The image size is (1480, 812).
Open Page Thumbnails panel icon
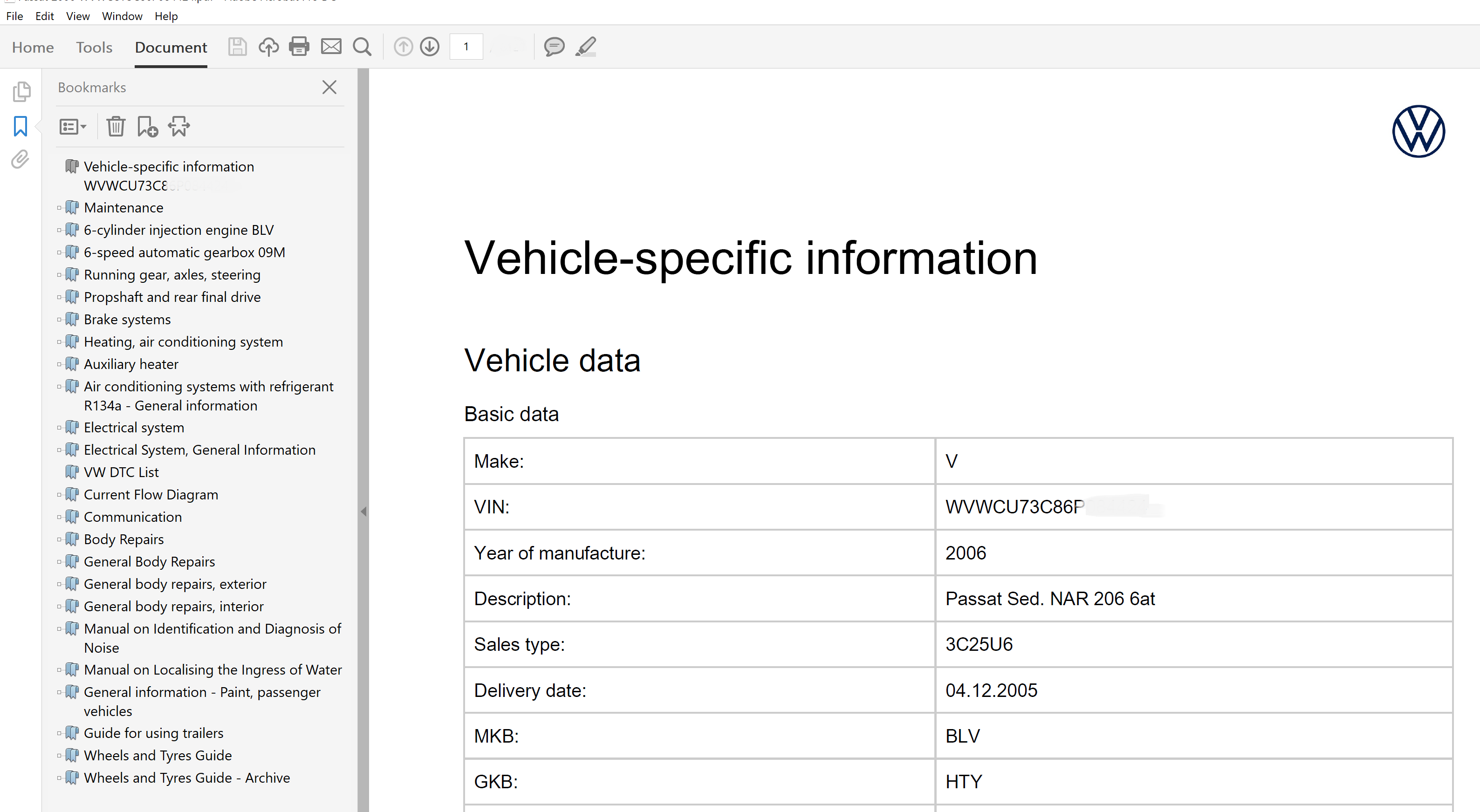coord(21,92)
